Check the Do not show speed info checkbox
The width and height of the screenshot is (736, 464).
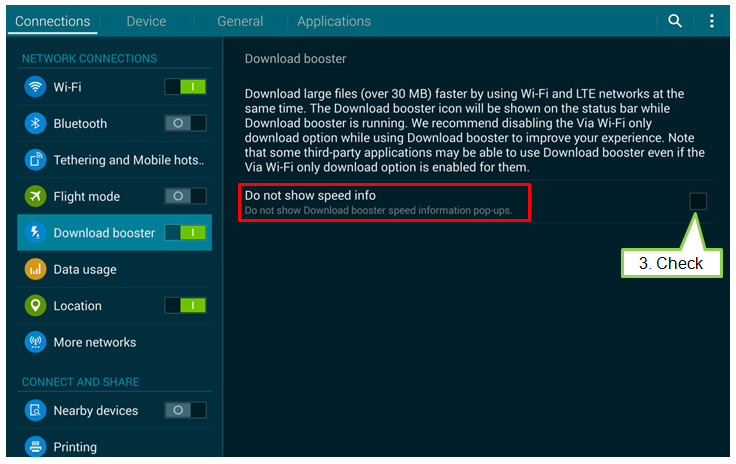tap(698, 201)
